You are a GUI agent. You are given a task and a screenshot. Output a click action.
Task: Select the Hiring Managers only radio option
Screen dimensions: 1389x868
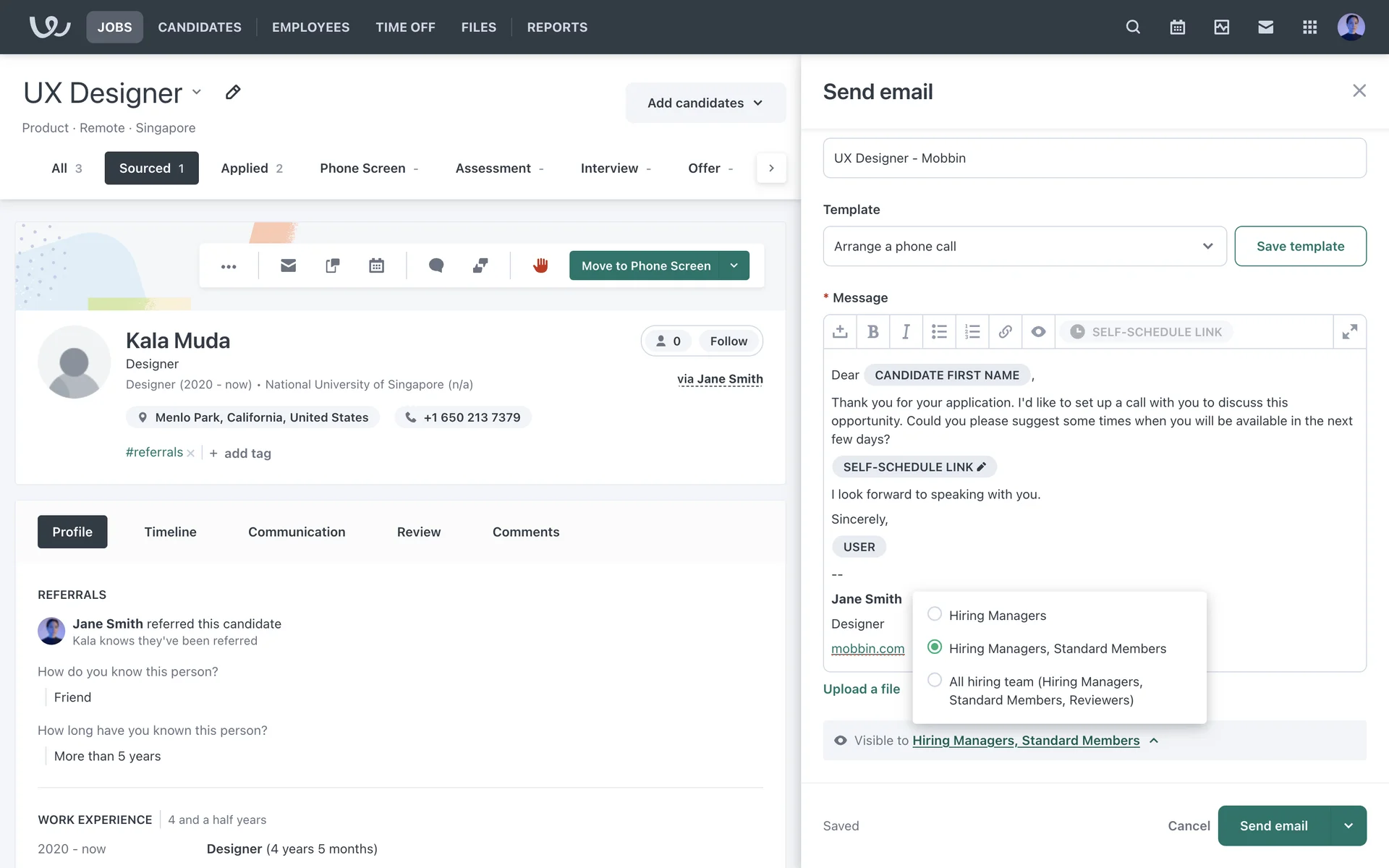point(935,614)
